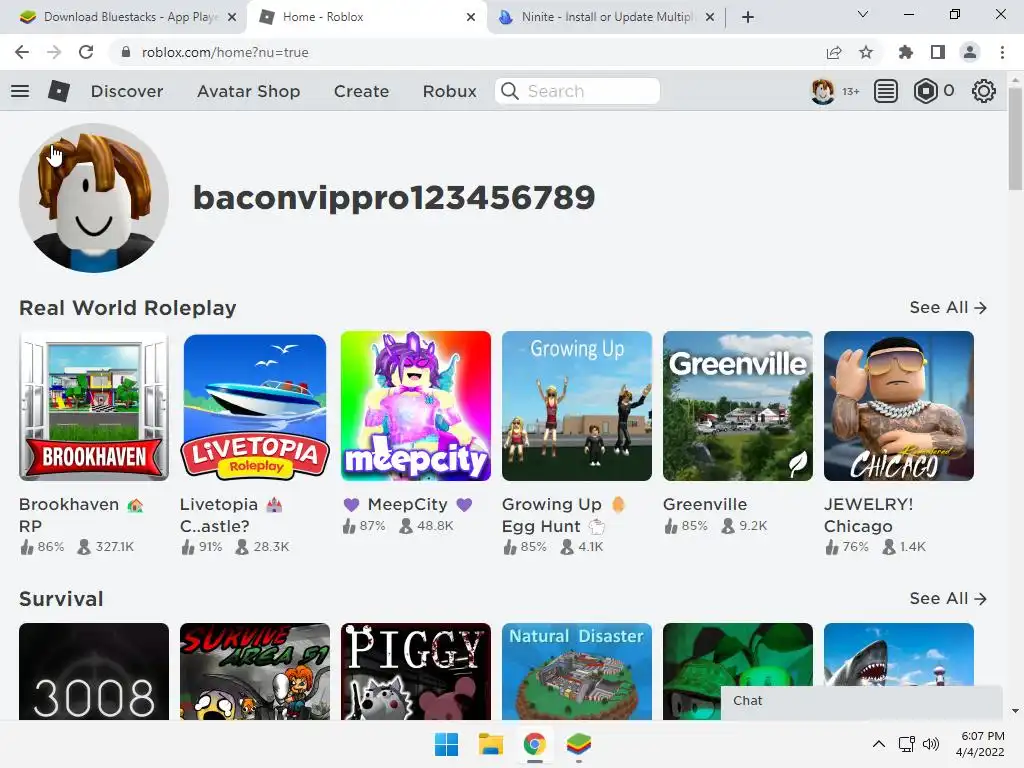
Task: Click the Roblox search input field
Action: coord(577,91)
